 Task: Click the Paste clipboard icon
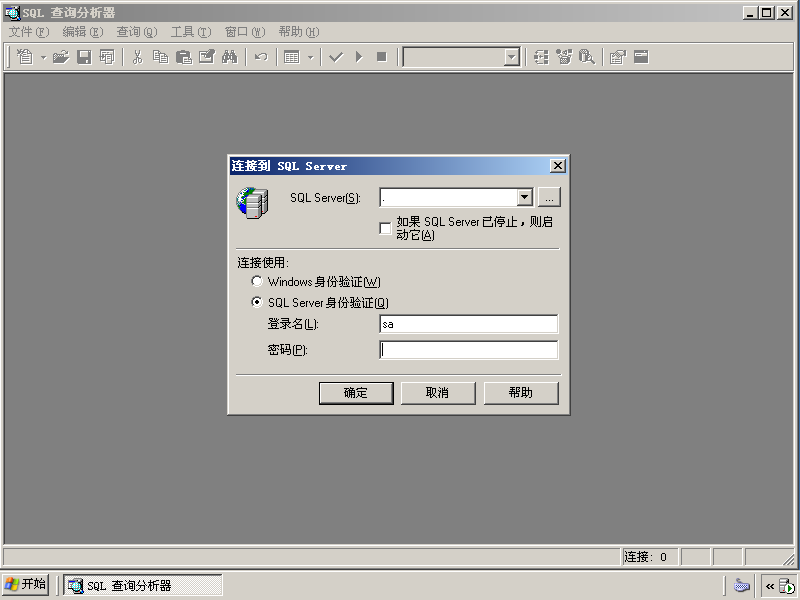(x=184, y=57)
